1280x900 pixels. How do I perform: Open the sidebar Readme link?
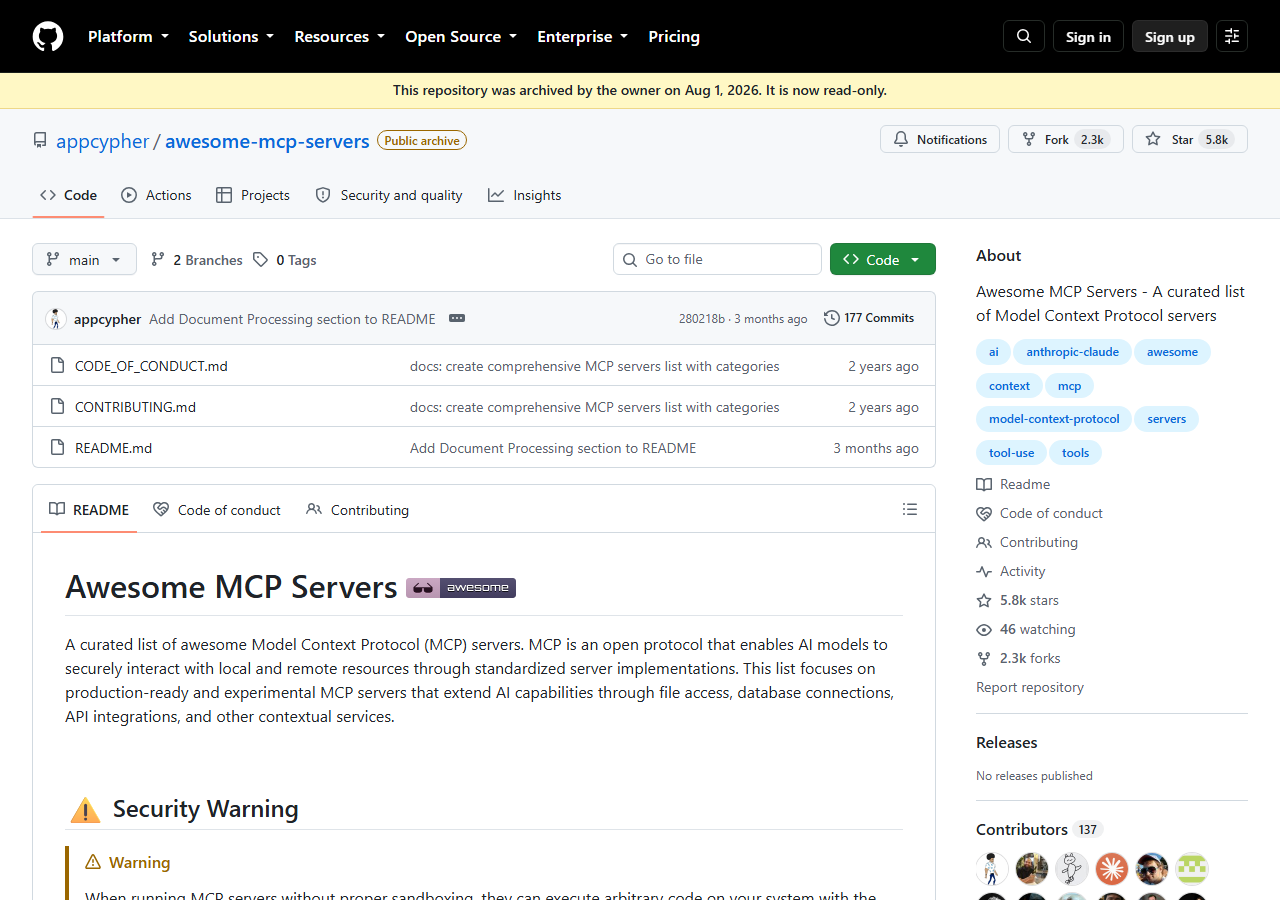[1013, 484]
